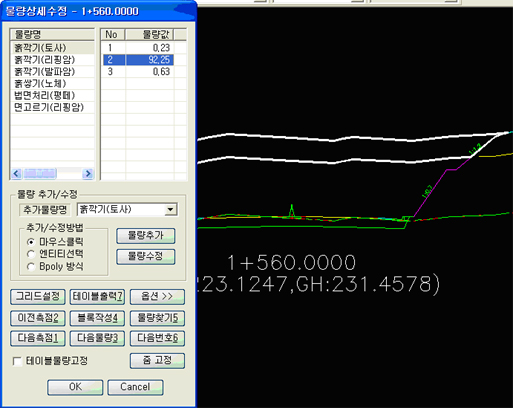Go to next station with 다음측점1
The image size is (513, 408).
point(38,338)
